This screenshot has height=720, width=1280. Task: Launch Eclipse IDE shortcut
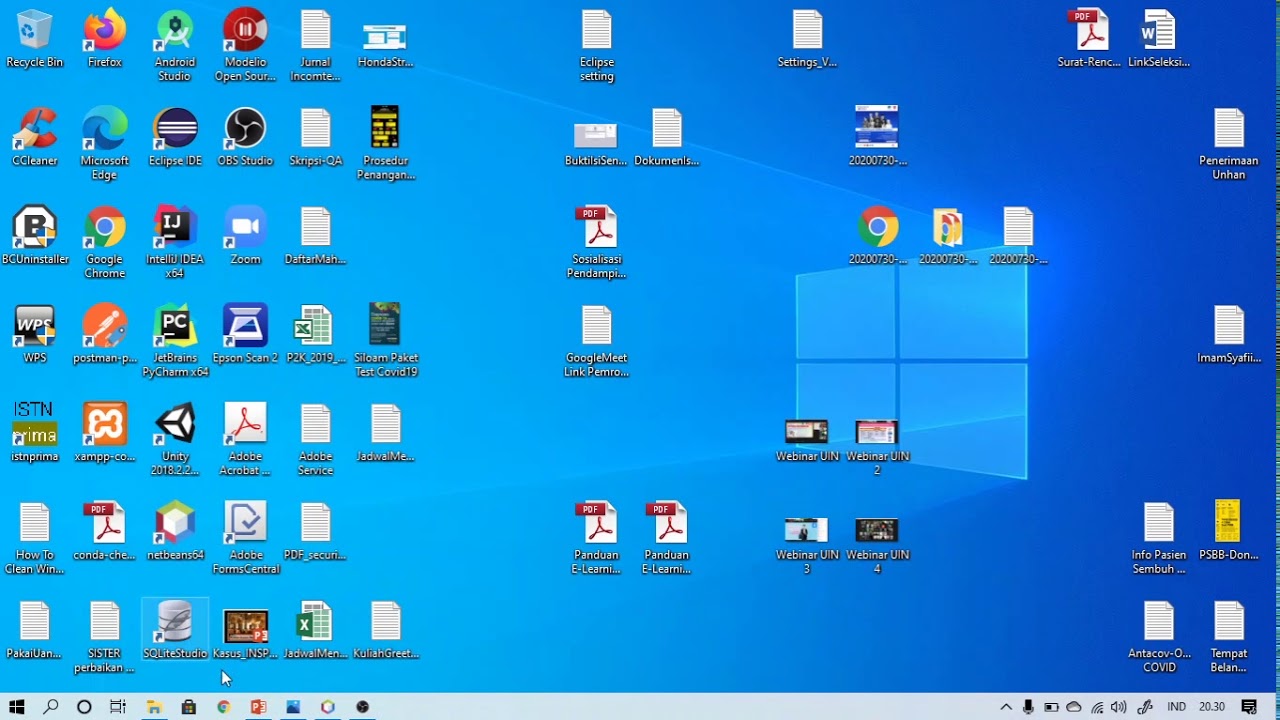[175, 137]
